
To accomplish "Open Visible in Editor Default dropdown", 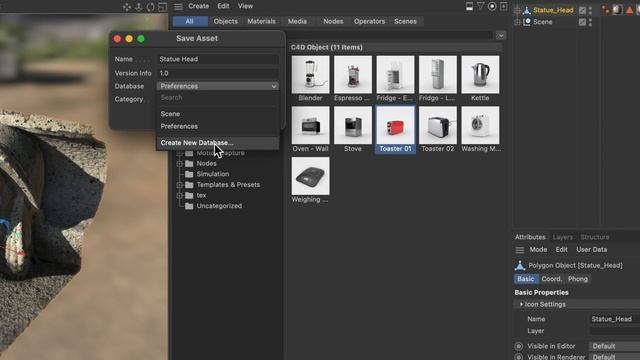I will (x=614, y=346).
